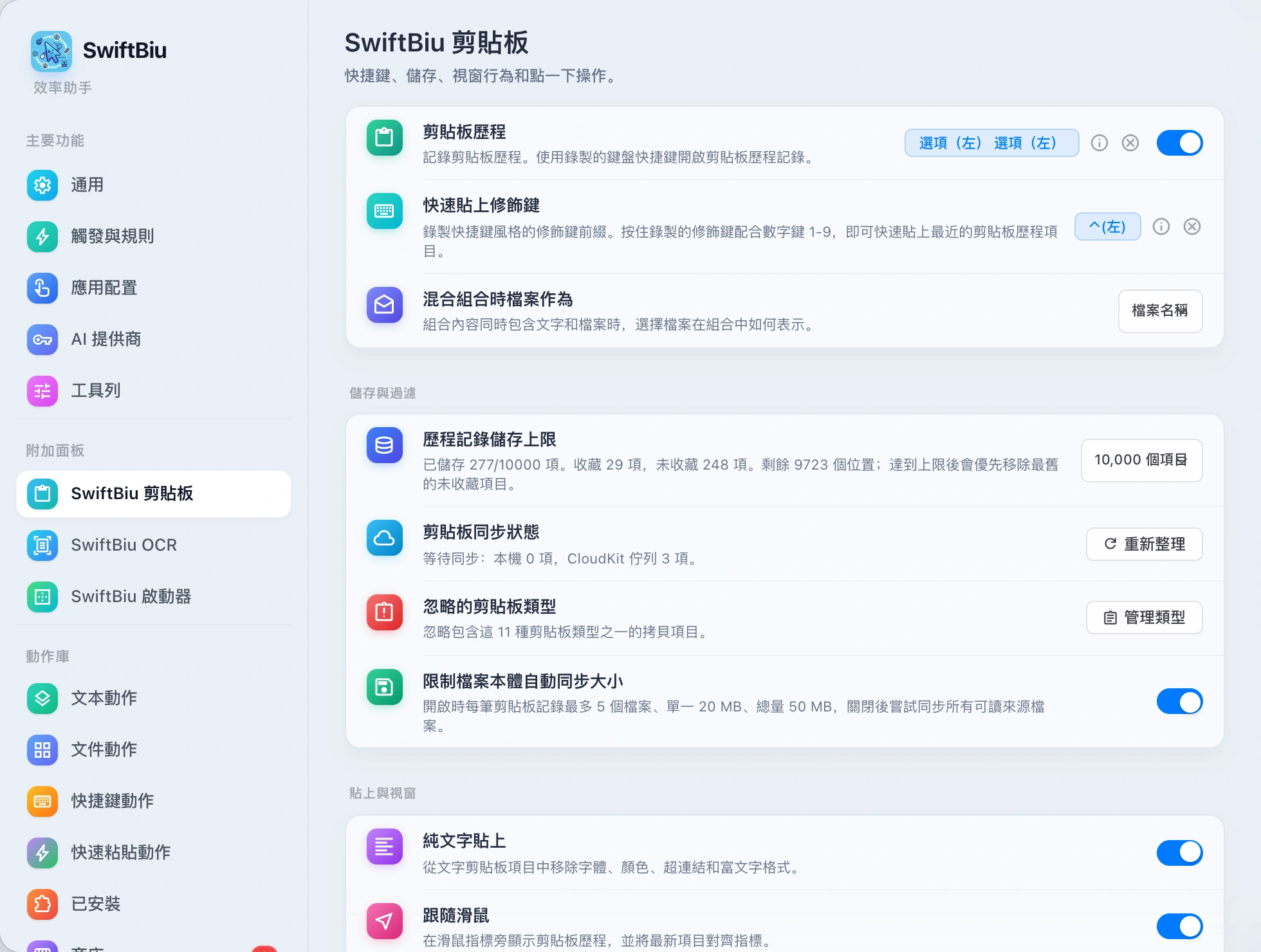Image resolution: width=1261 pixels, height=952 pixels.
Task: Record modifier in the ^(左) field
Action: [1107, 226]
